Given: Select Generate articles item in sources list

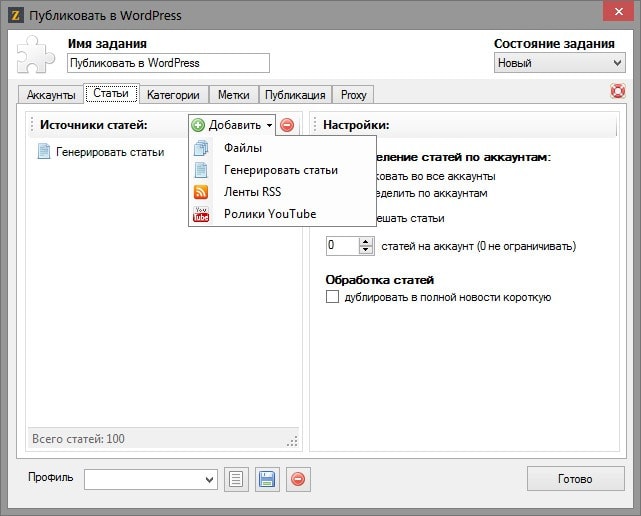Looking at the screenshot, I should pyautogui.click(x=109, y=152).
